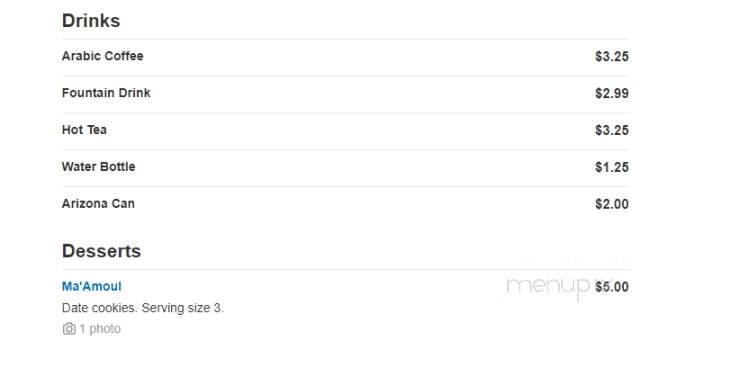Click the Fountain Drink $2.99 price
739x368 pixels.
612,93
